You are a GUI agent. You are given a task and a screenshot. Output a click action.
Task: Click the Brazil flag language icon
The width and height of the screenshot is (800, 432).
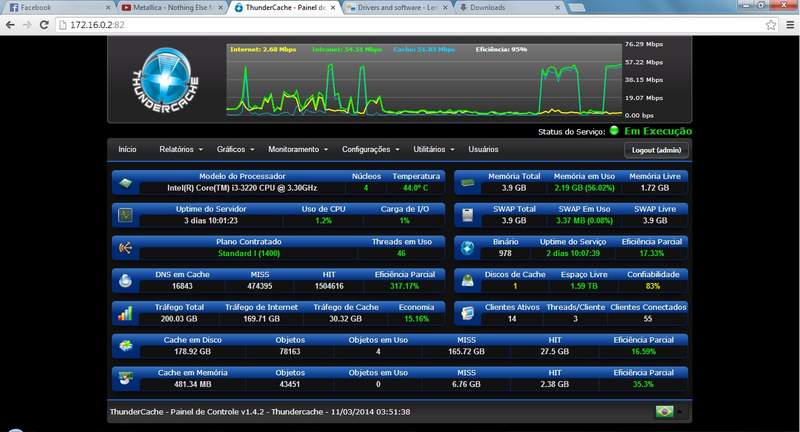tap(664, 411)
